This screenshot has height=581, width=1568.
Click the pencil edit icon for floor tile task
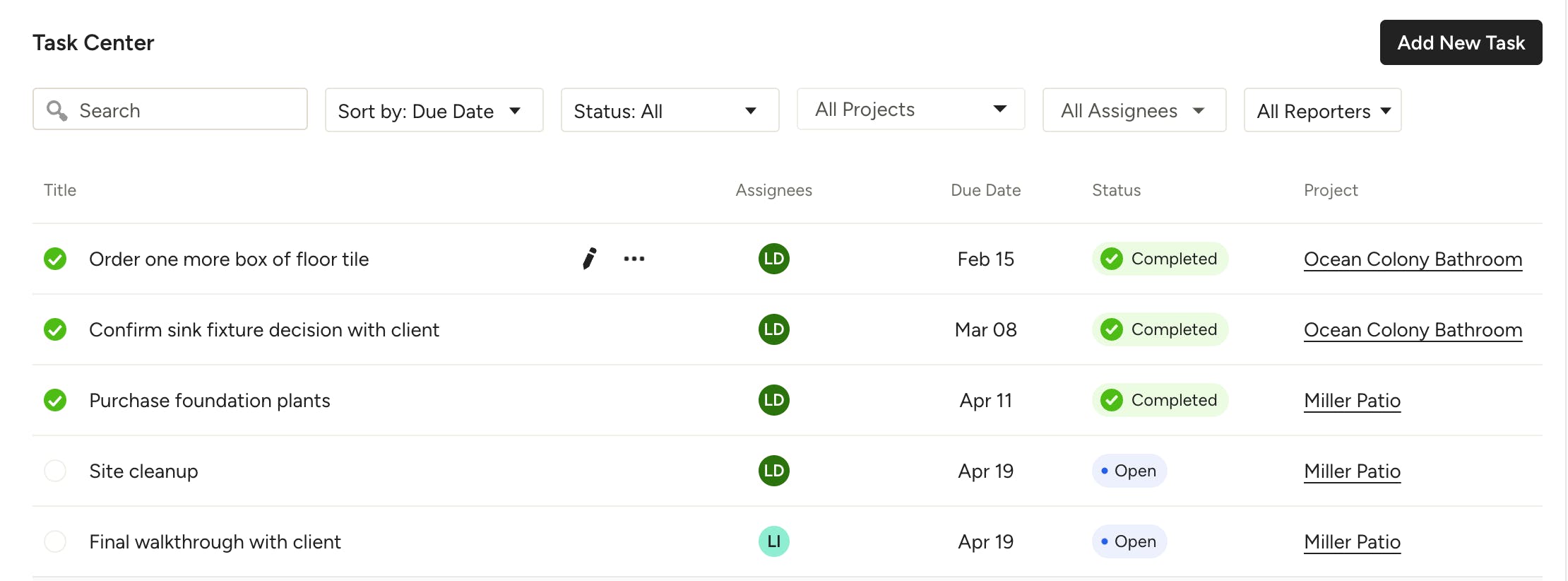589,259
